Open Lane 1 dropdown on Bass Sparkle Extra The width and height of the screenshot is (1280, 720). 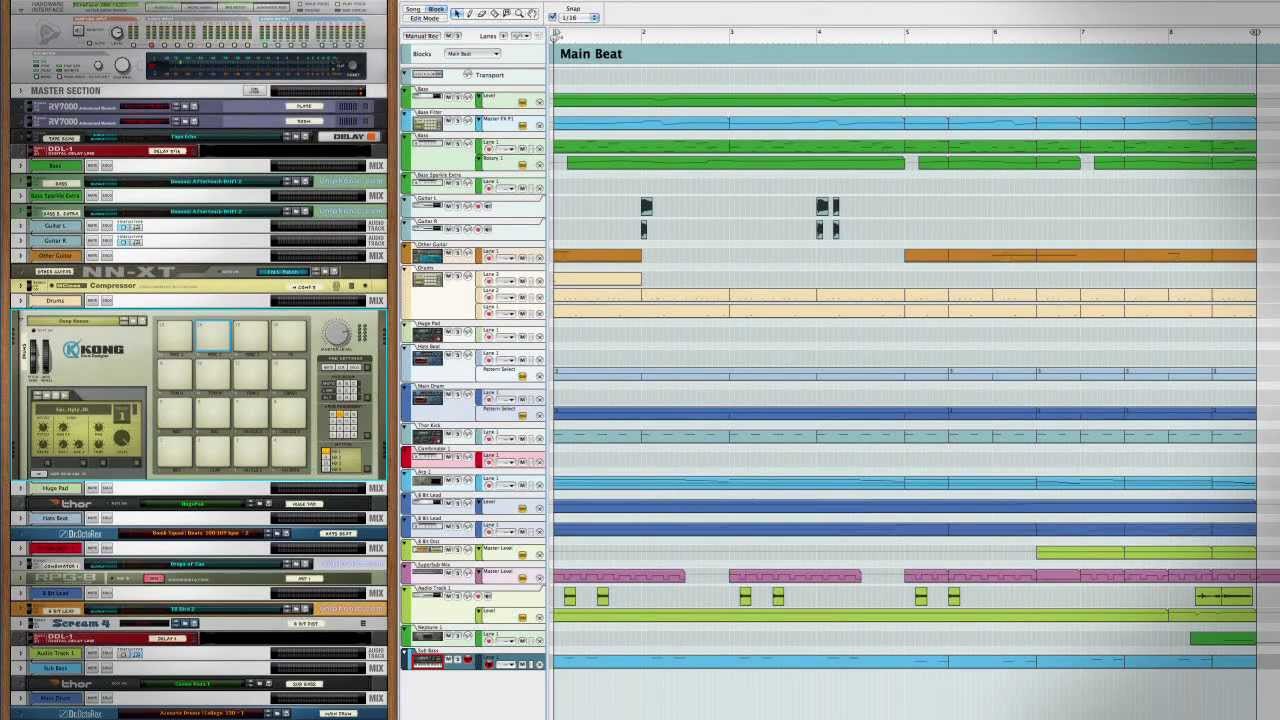point(505,188)
